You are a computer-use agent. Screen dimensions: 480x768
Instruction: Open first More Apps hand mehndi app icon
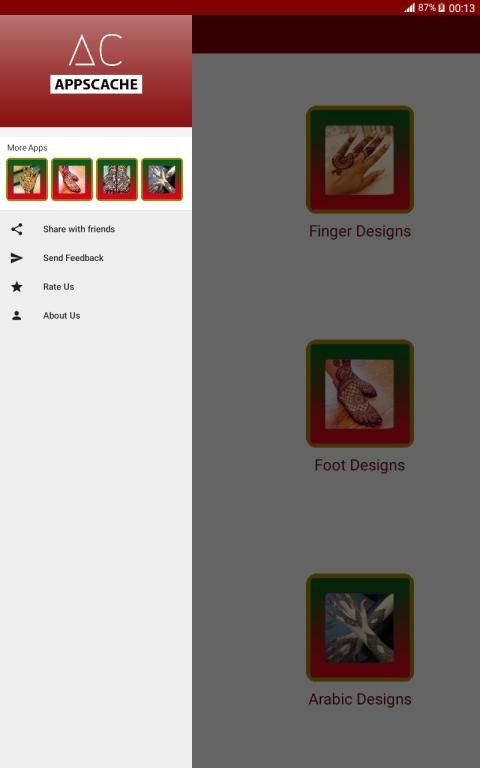27,179
